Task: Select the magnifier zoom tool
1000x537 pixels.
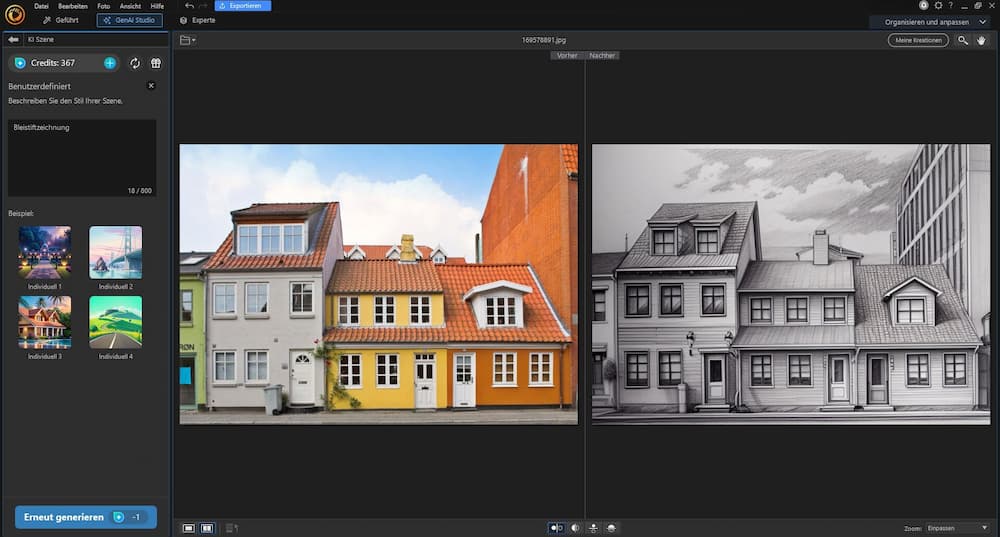Action: (x=963, y=40)
